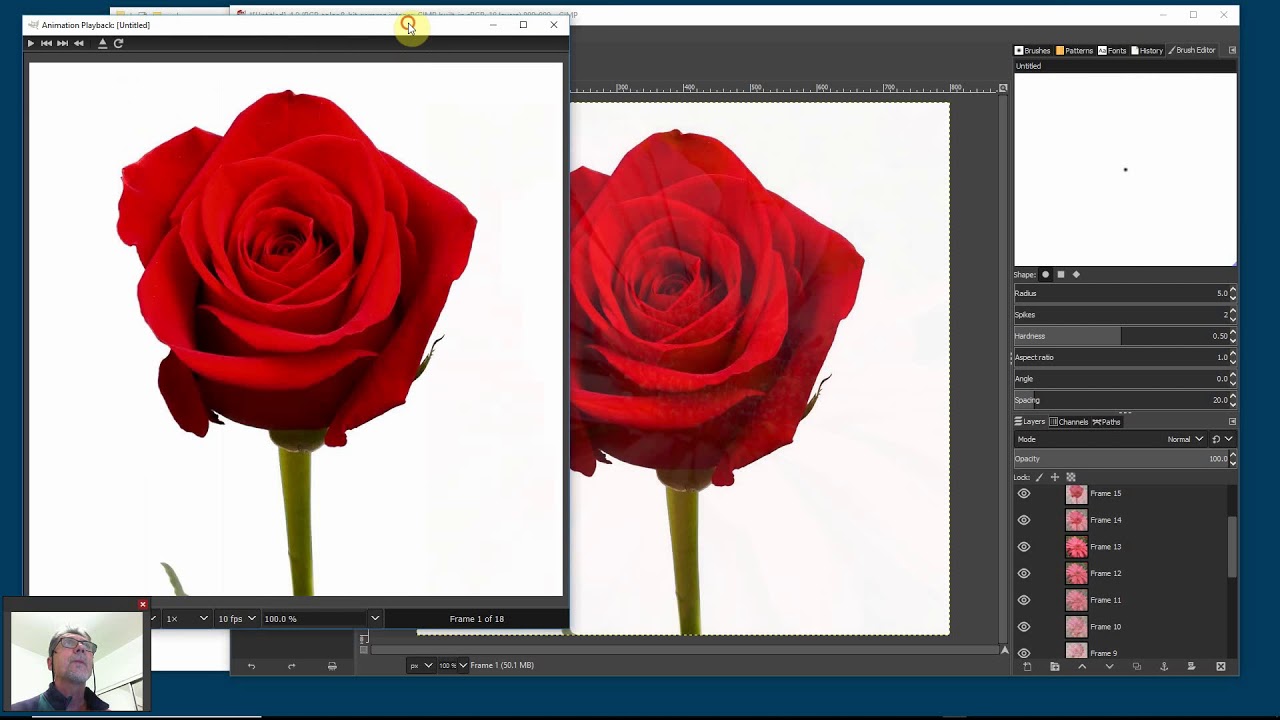Hide the Frame 13 layer
Image resolution: width=1280 pixels, height=720 pixels.
coord(1024,547)
